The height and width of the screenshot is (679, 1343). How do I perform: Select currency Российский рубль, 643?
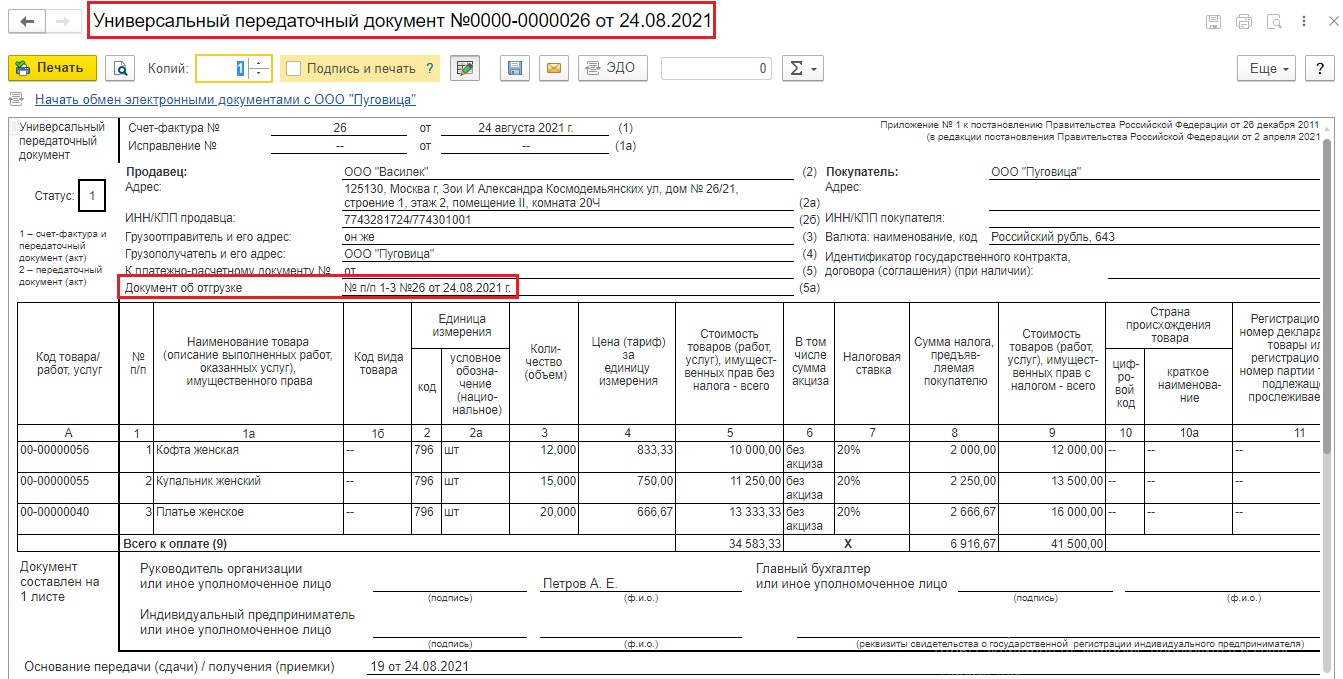[x=1052, y=237]
